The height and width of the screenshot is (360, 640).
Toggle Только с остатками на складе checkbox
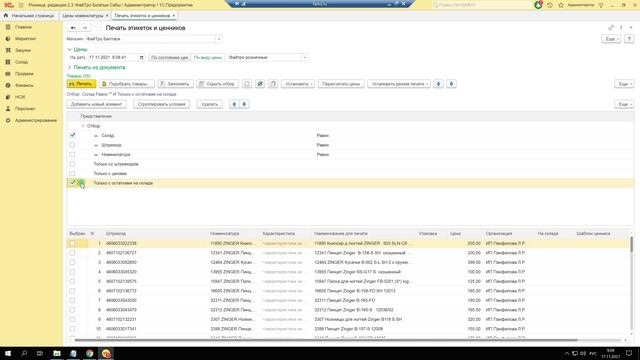click(72, 183)
